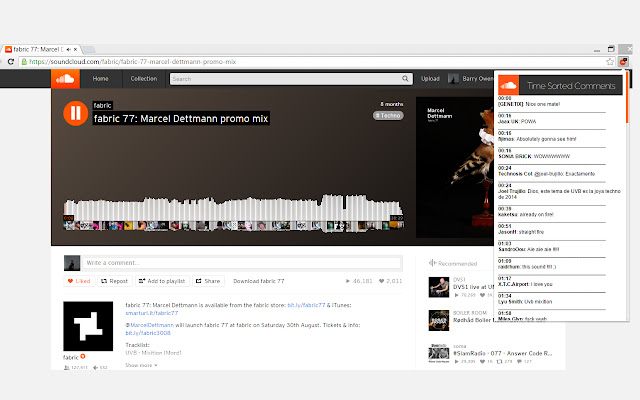640x400 pixels.
Task: Open the bit.ly/fabric77 link
Action: pyautogui.click(x=306, y=305)
